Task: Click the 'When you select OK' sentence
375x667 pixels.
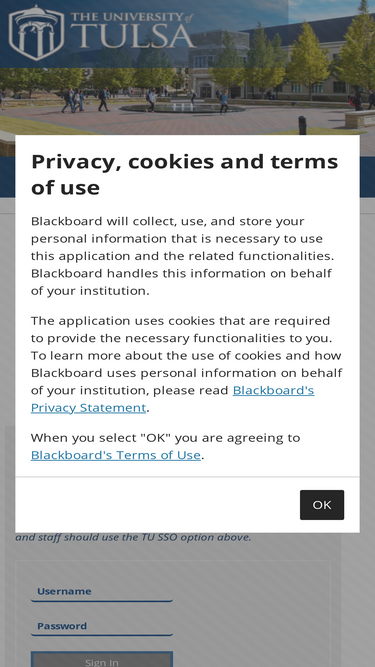Action: [165, 446]
